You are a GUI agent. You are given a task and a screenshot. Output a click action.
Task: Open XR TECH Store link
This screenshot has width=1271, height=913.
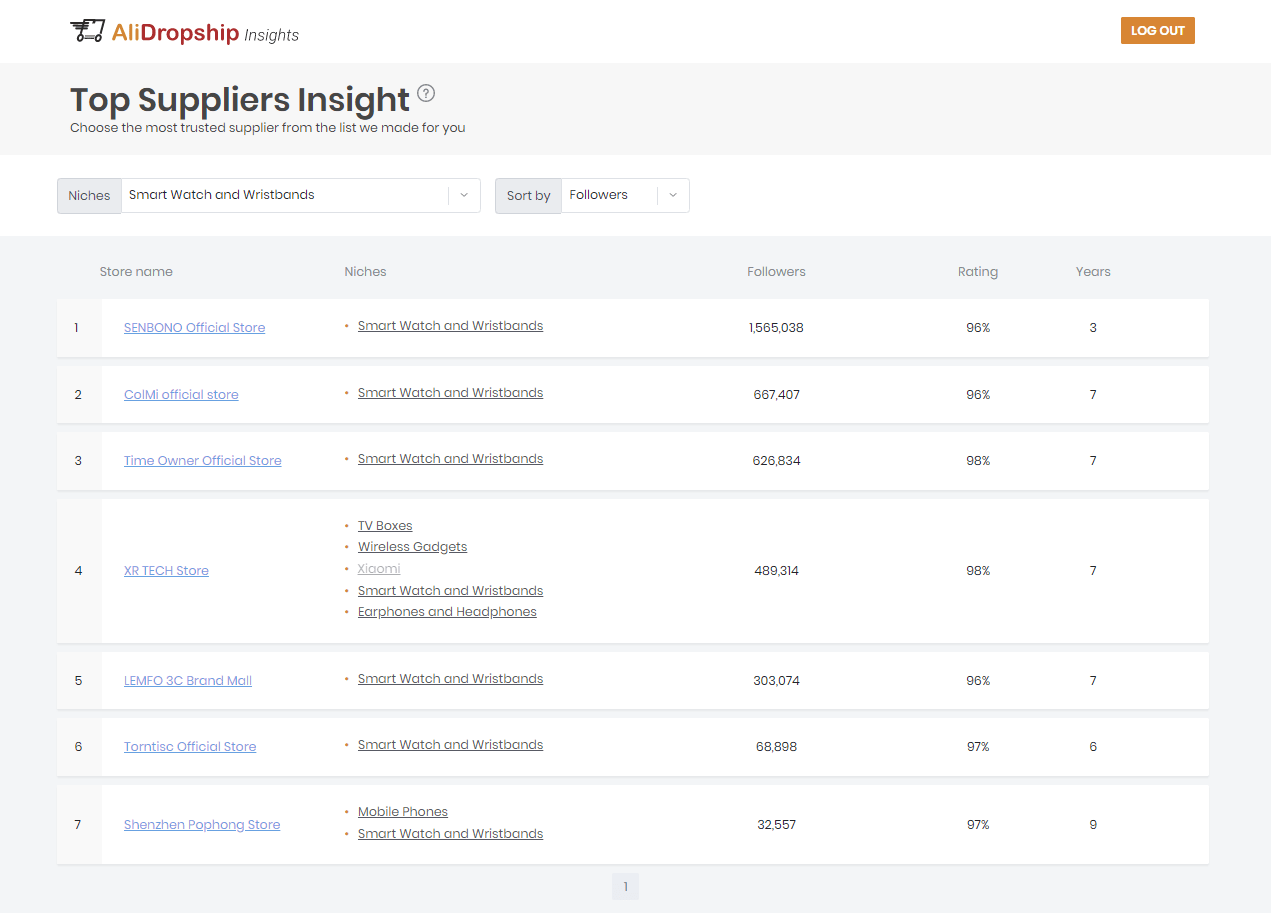click(166, 571)
